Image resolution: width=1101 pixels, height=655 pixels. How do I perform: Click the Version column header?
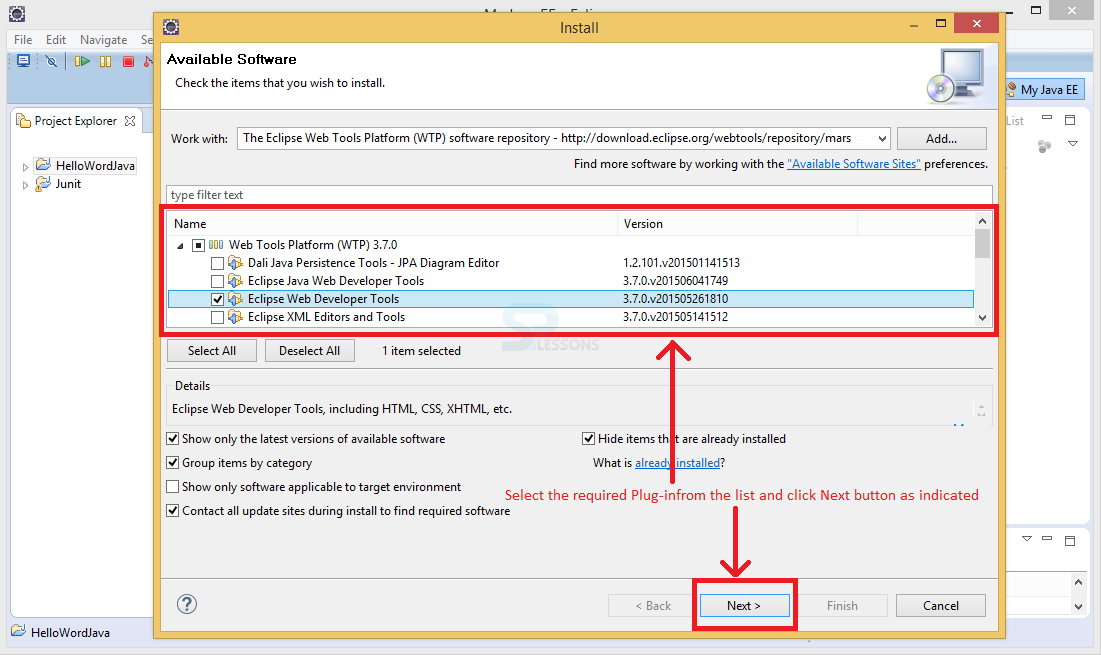pyautogui.click(x=737, y=224)
